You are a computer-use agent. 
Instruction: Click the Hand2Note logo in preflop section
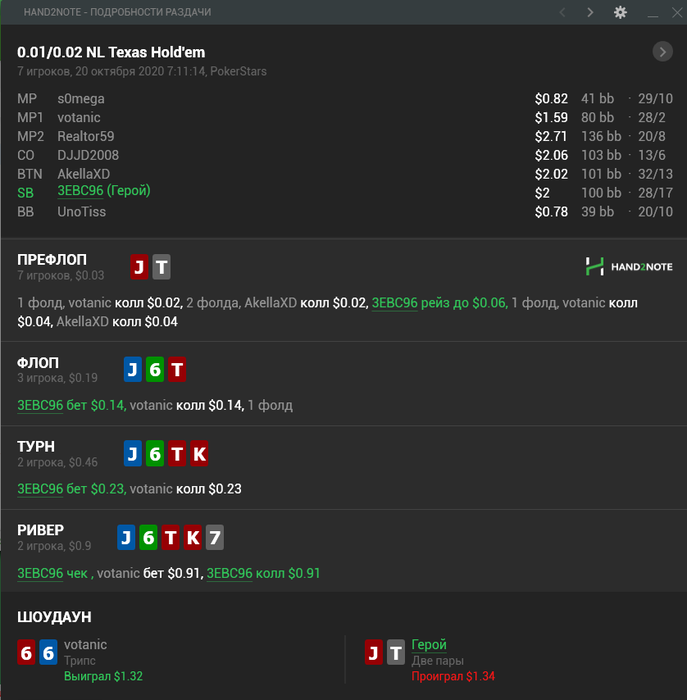(x=629, y=267)
